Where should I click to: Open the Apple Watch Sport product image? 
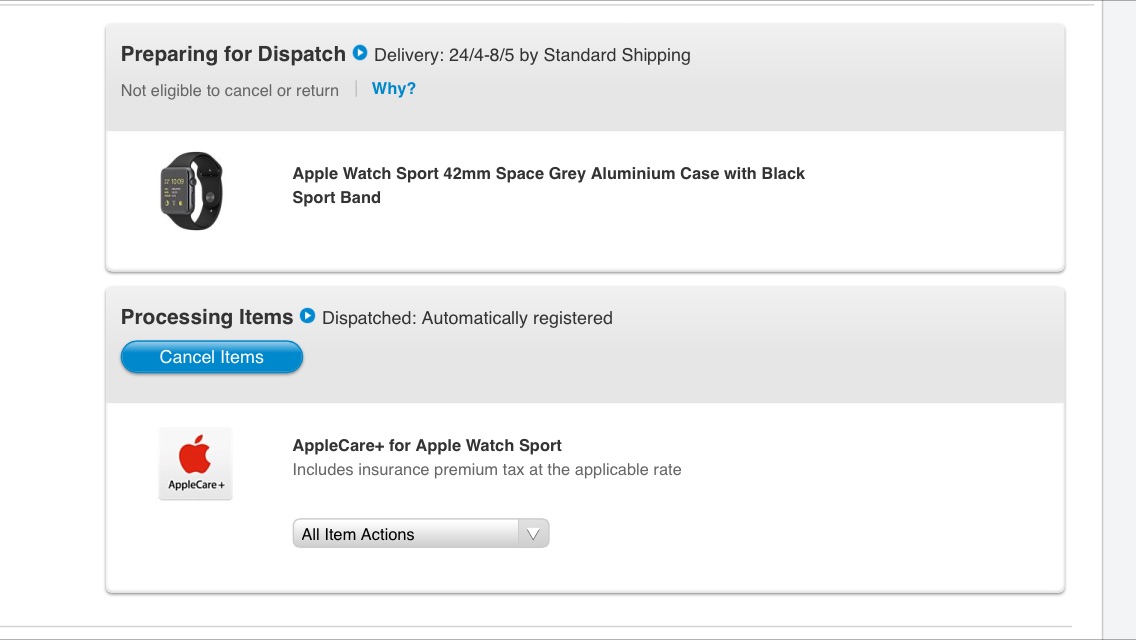click(192, 191)
